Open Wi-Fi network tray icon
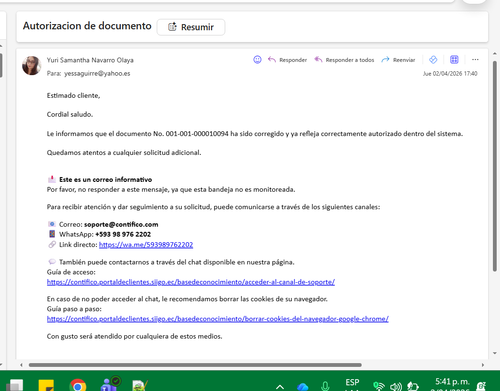 [379, 386]
